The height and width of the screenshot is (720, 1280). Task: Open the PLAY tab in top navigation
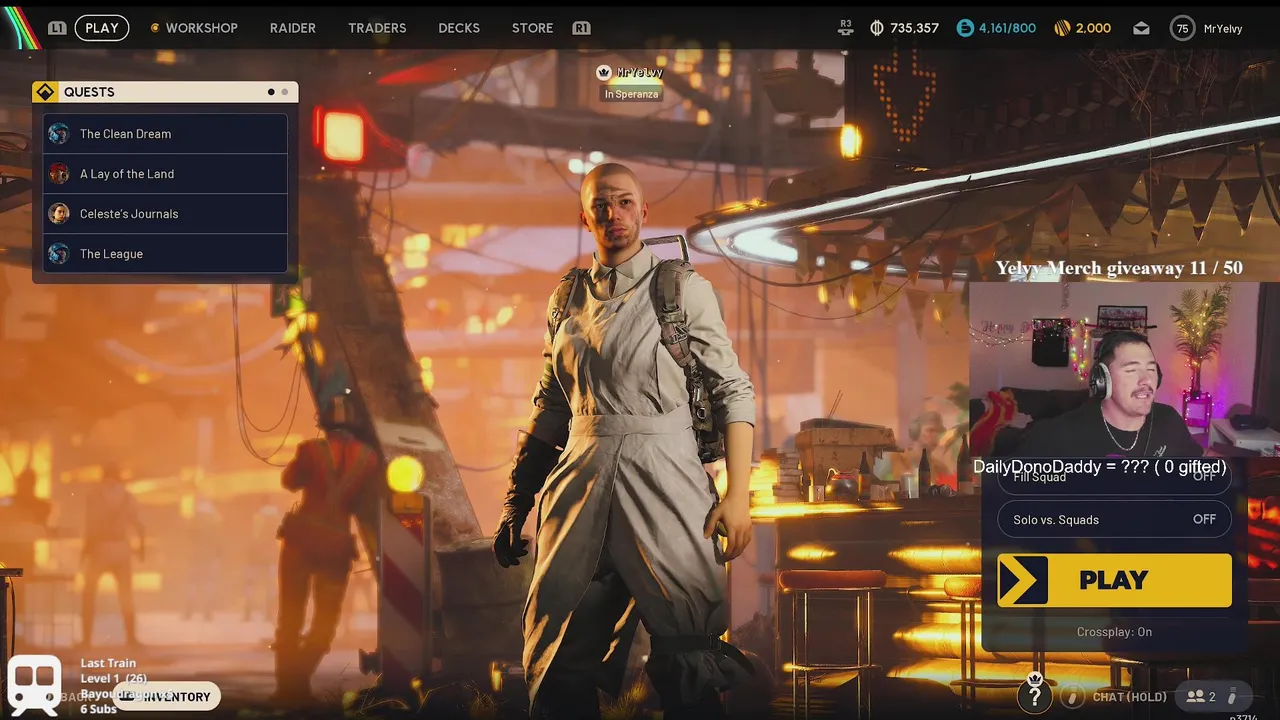pos(102,28)
